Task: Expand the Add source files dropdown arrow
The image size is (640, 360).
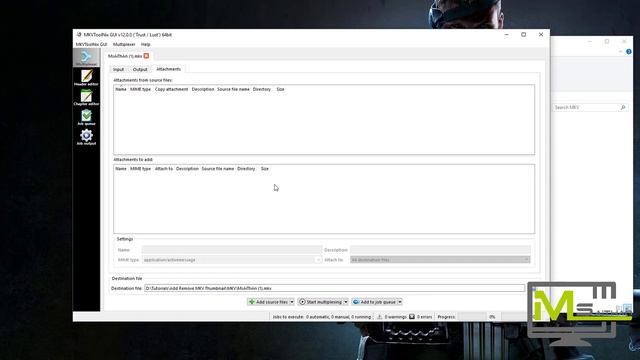Action: pos(292,302)
